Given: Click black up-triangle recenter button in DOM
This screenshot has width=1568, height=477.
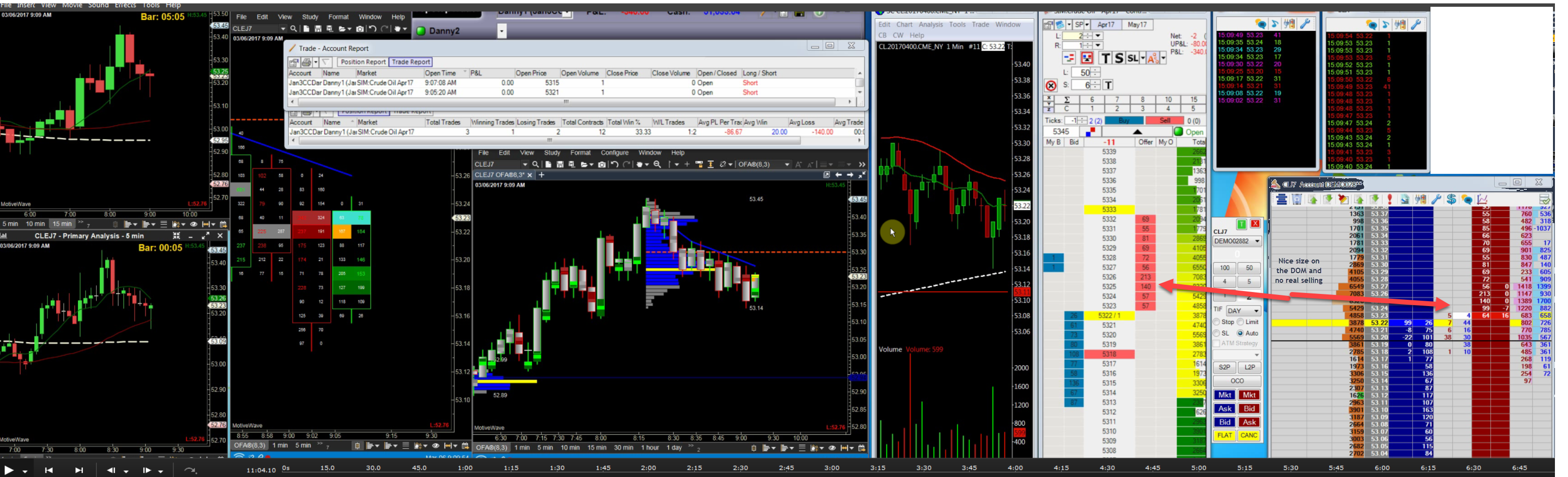Looking at the screenshot, I should pos(1137,131).
